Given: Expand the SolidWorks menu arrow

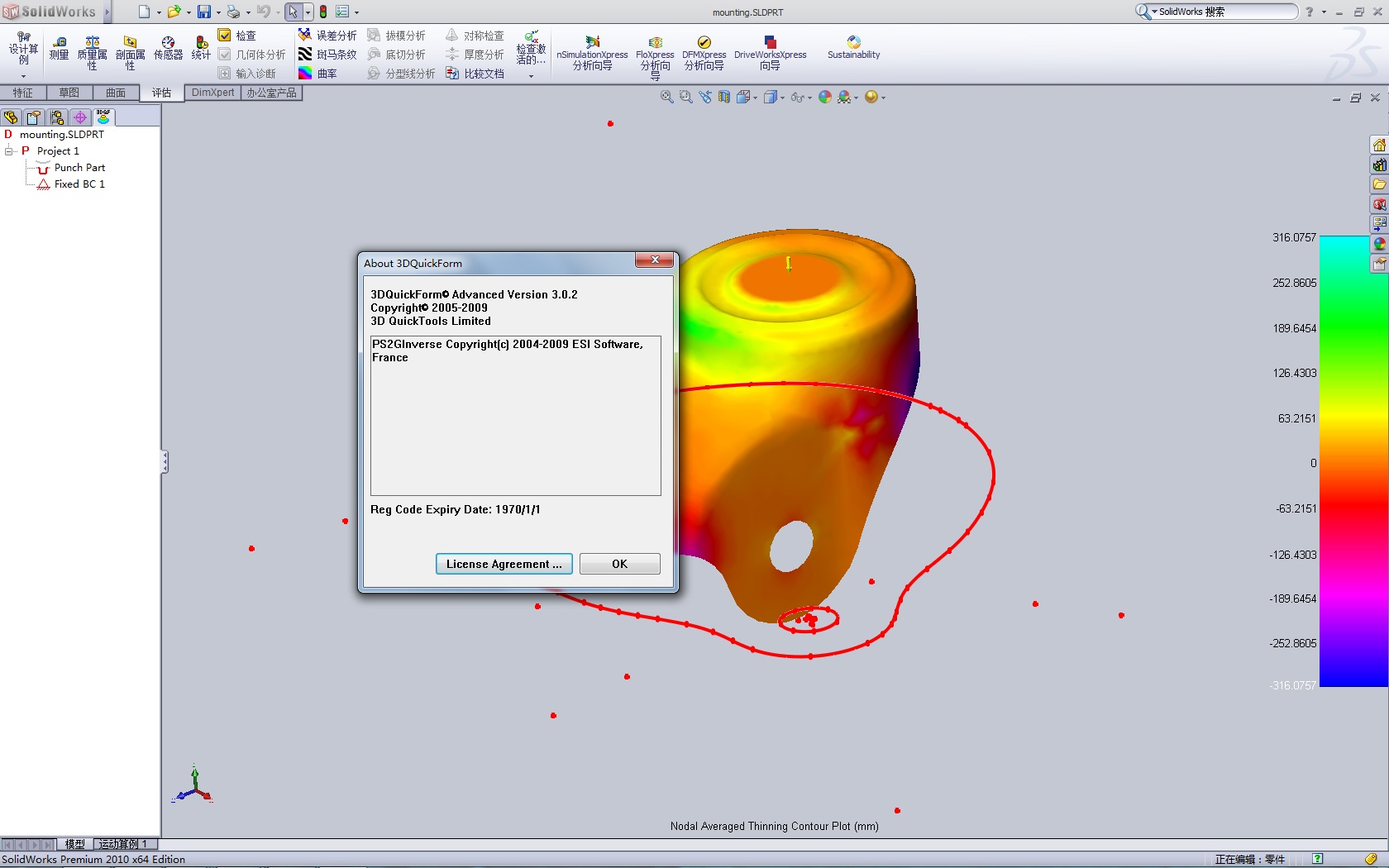Looking at the screenshot, I should (x=107, y=12).
